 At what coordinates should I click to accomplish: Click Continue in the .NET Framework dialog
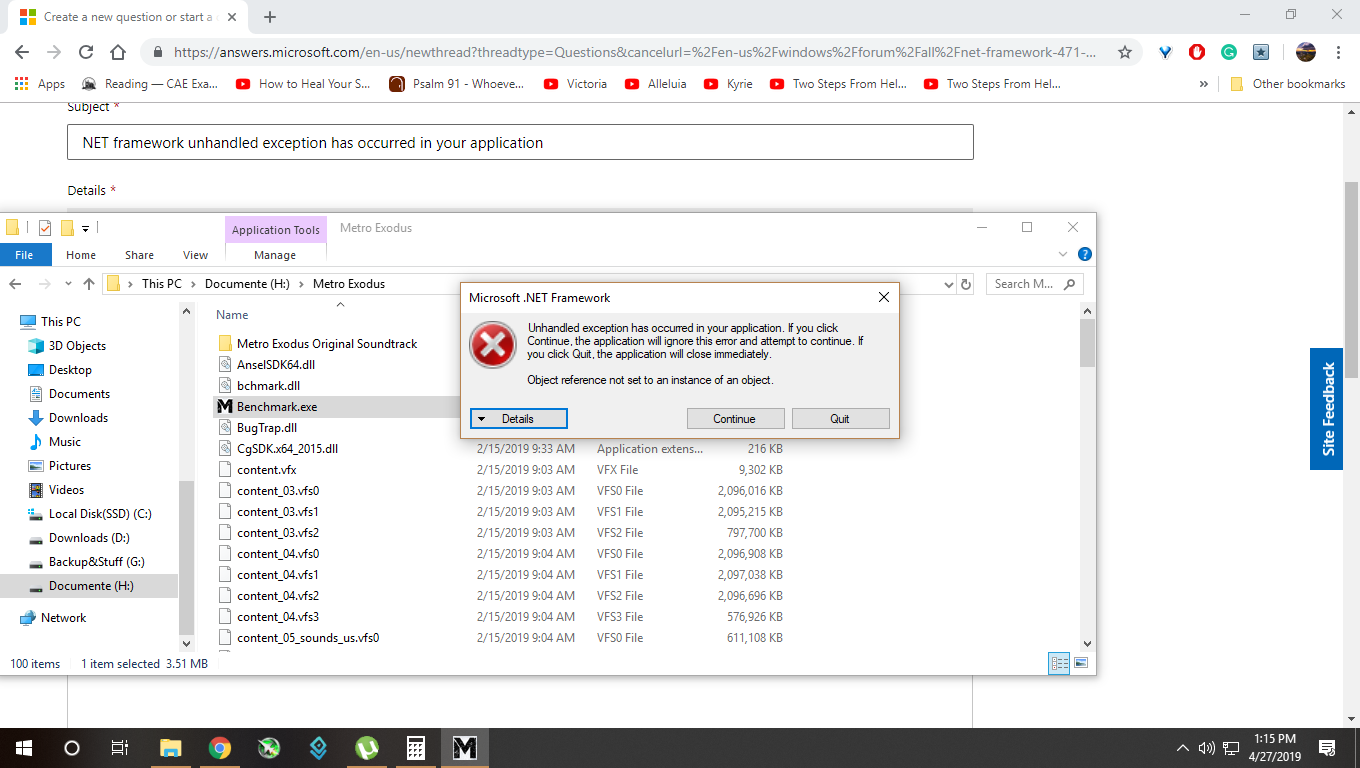[735, 419]
